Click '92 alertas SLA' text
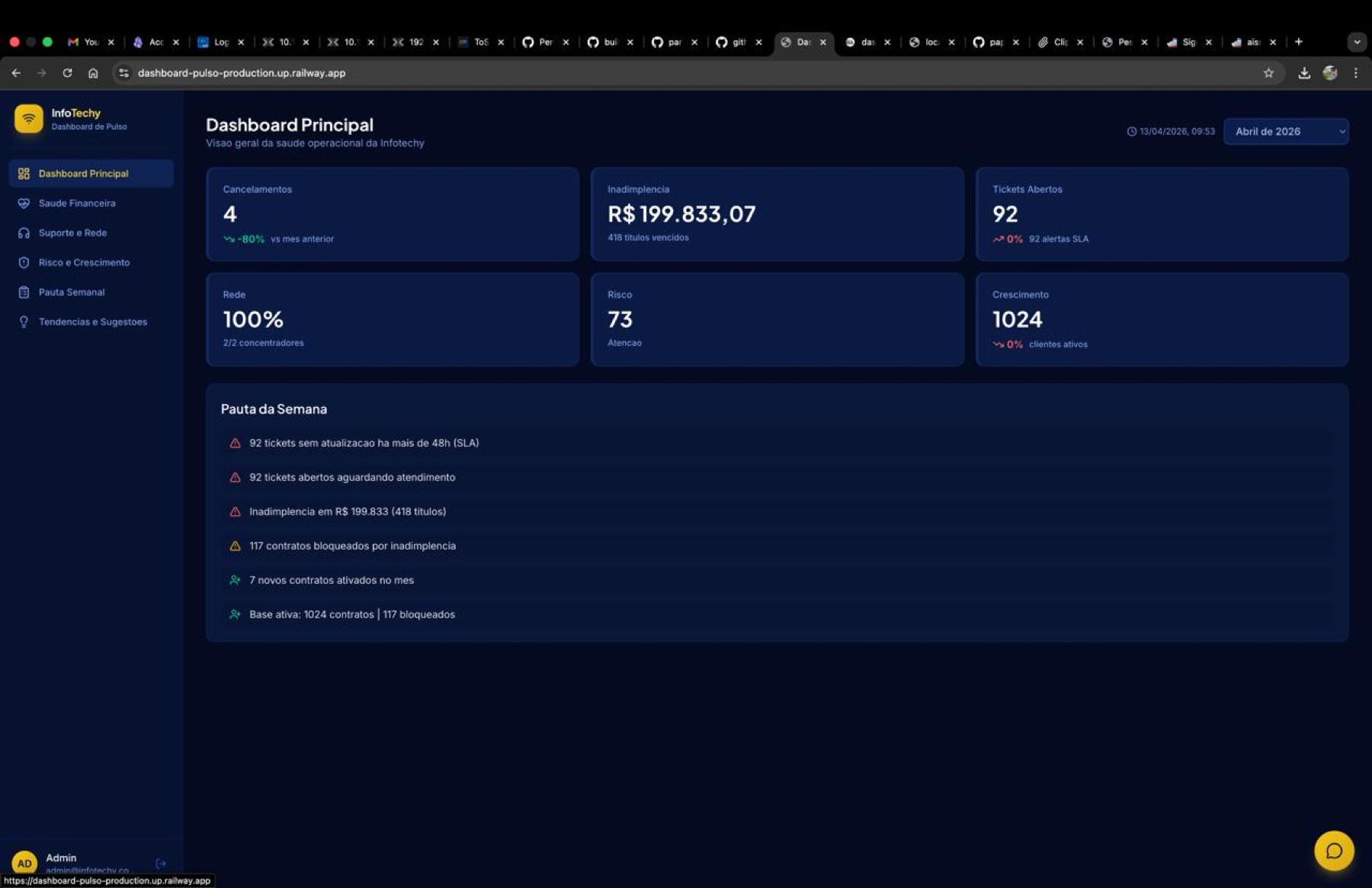Image resolution: width=1372 pixels, height=888 pixels. click(1059, 239)
